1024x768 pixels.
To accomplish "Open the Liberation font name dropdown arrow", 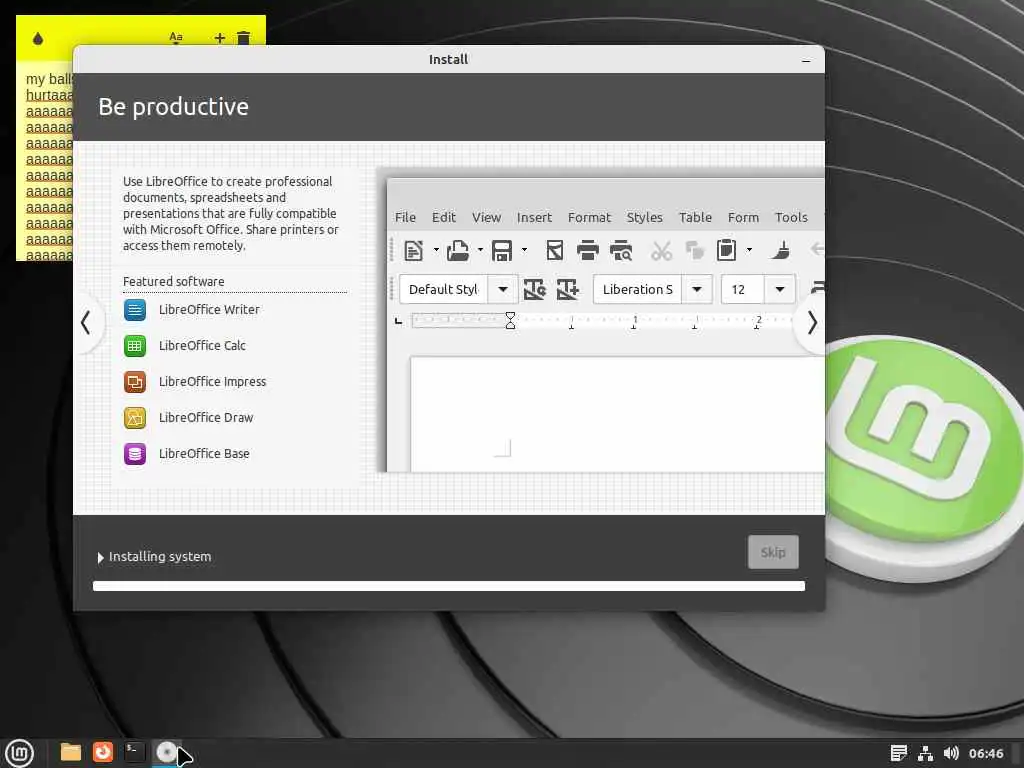I will click(x=697, y=289).
